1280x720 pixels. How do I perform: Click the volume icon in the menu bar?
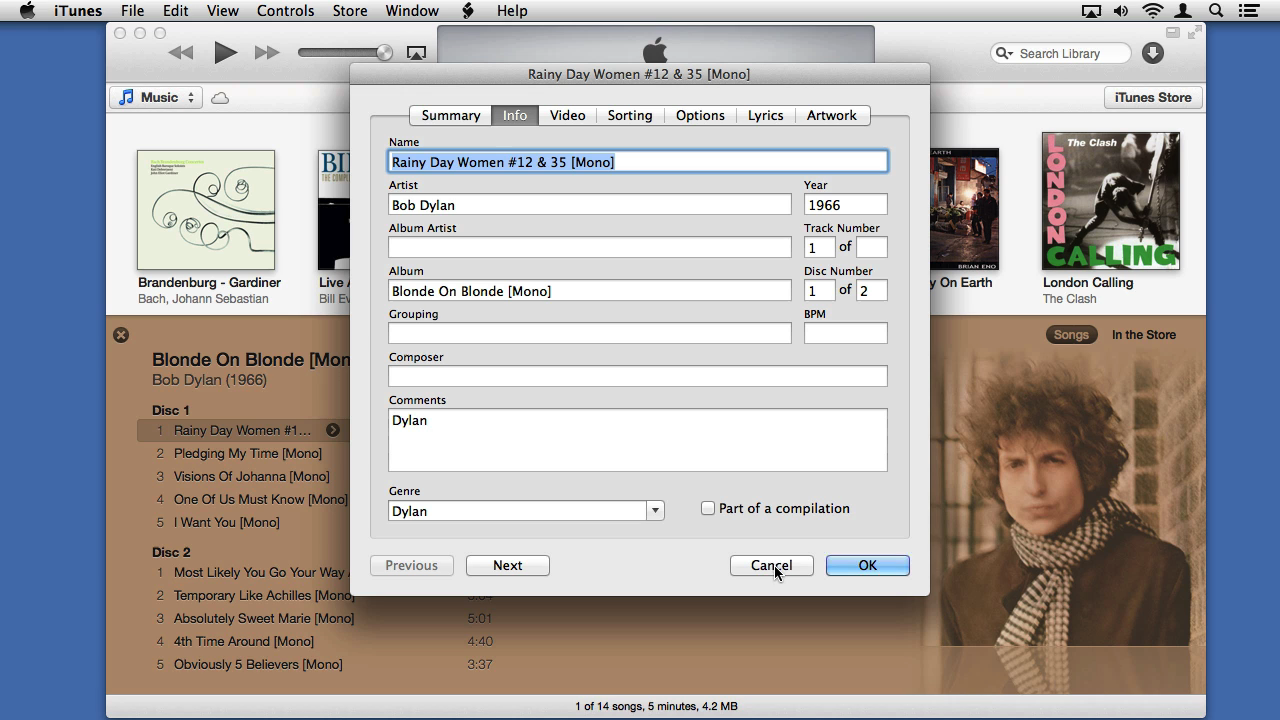[1121, 11]
